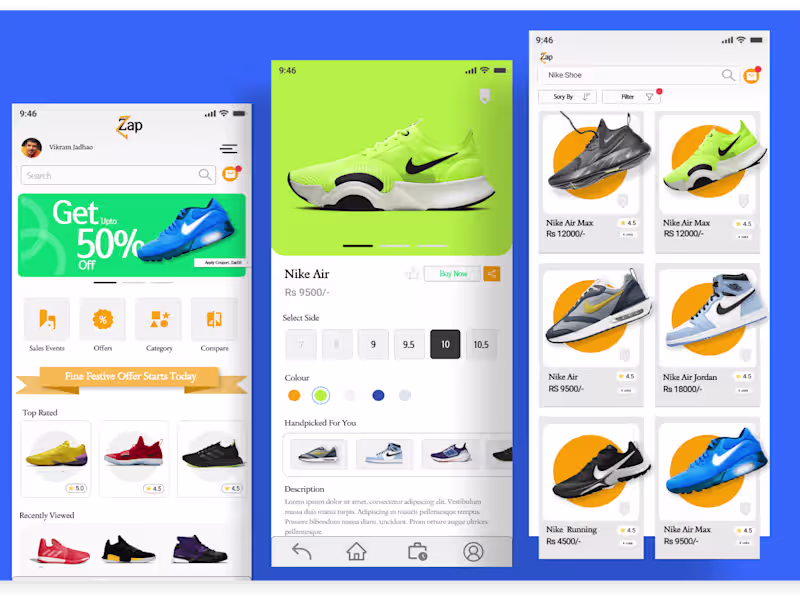
Task: Open the Compare icon
Action: click(214, 319)
